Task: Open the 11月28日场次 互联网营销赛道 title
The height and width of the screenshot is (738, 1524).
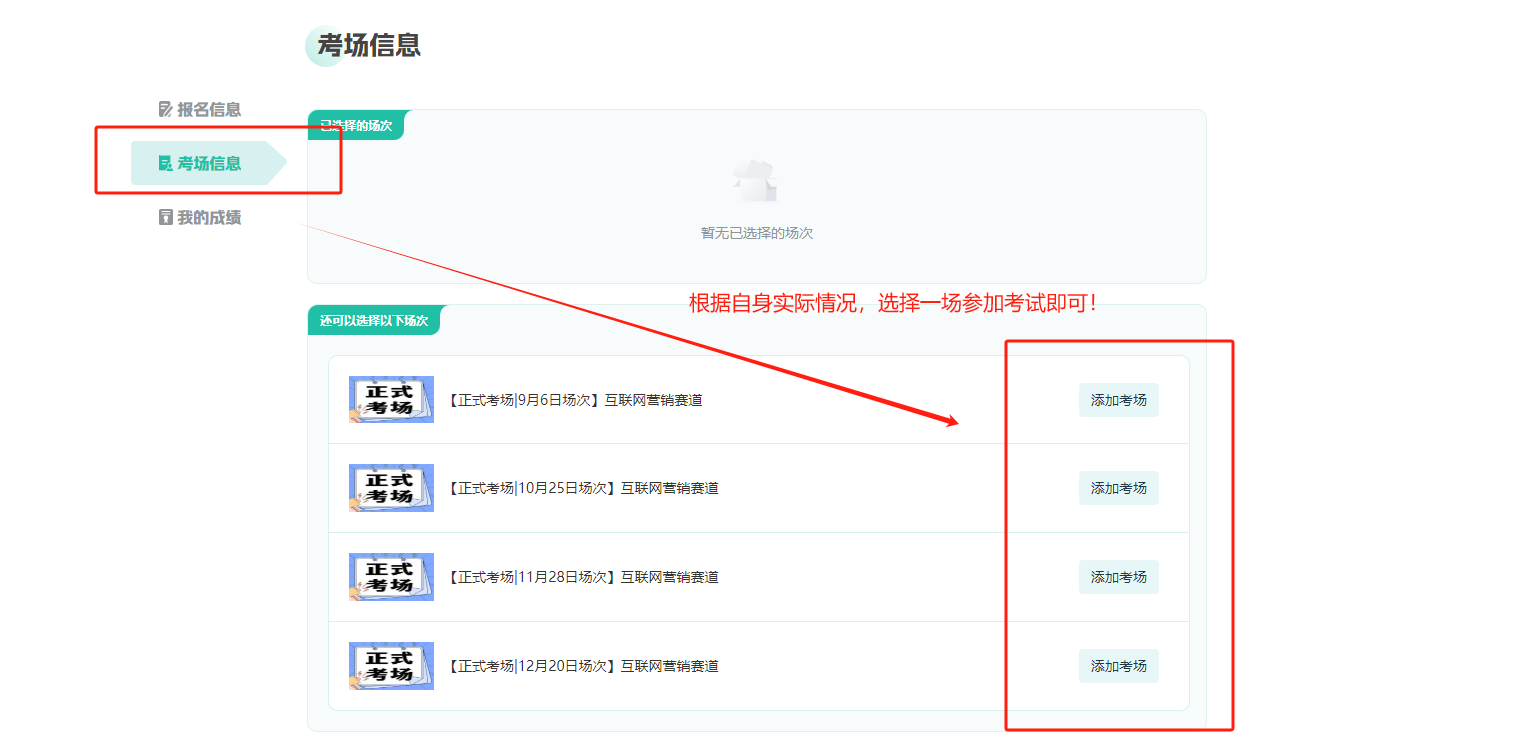Action: pyautogui.click(x=584, y=577)
